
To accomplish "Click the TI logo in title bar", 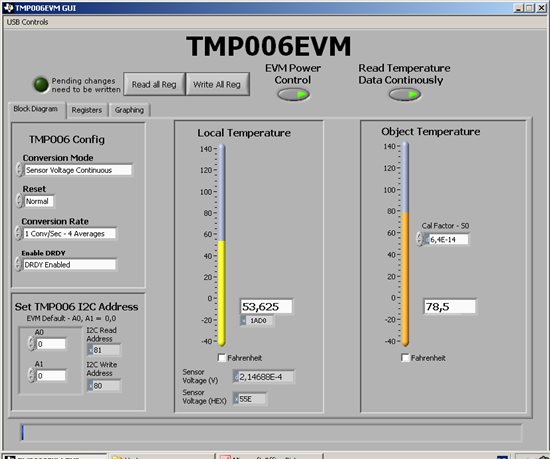I will click(x=8, y=8).
